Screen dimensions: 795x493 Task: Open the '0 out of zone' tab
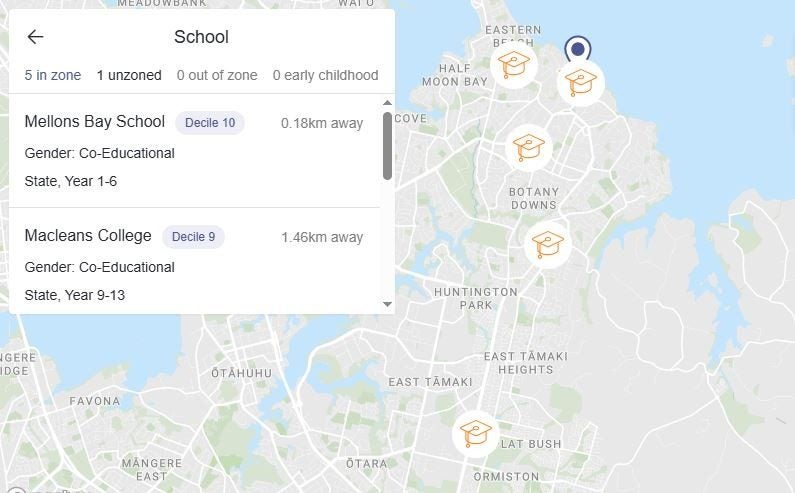point(217,75)
